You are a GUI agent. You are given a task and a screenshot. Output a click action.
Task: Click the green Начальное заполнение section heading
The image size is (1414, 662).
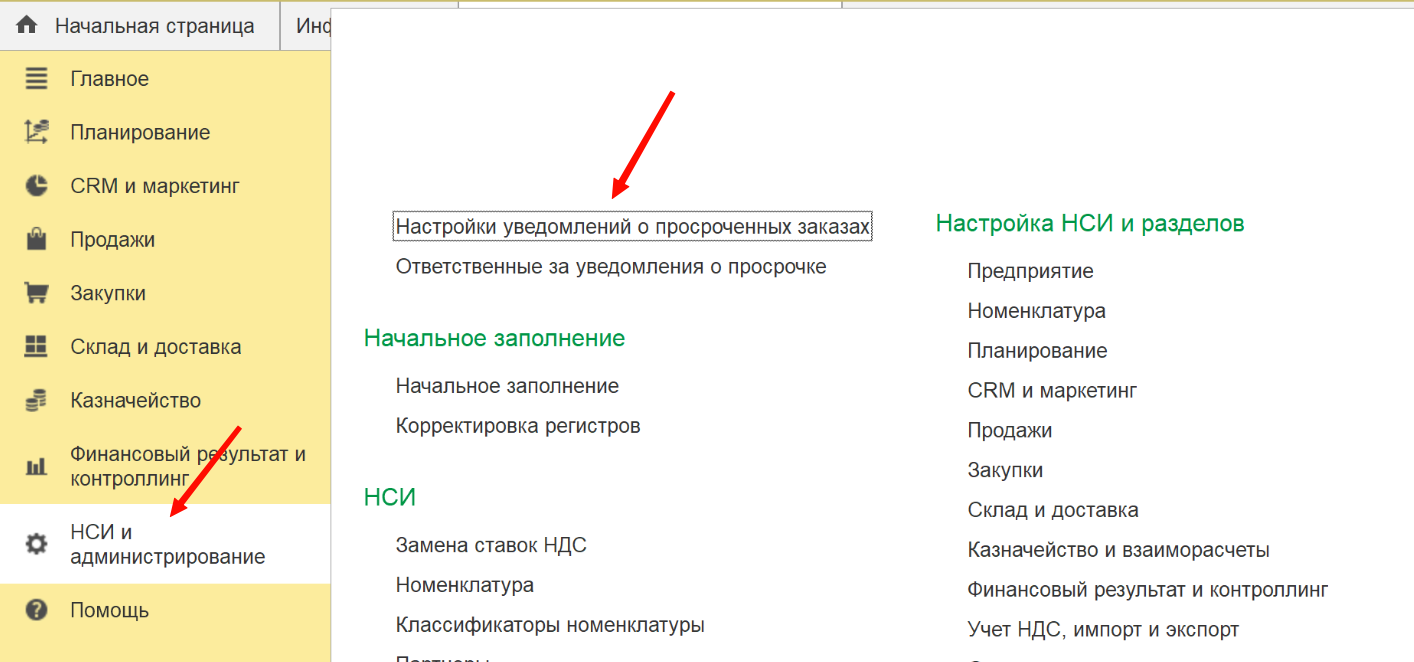point(494,338)
